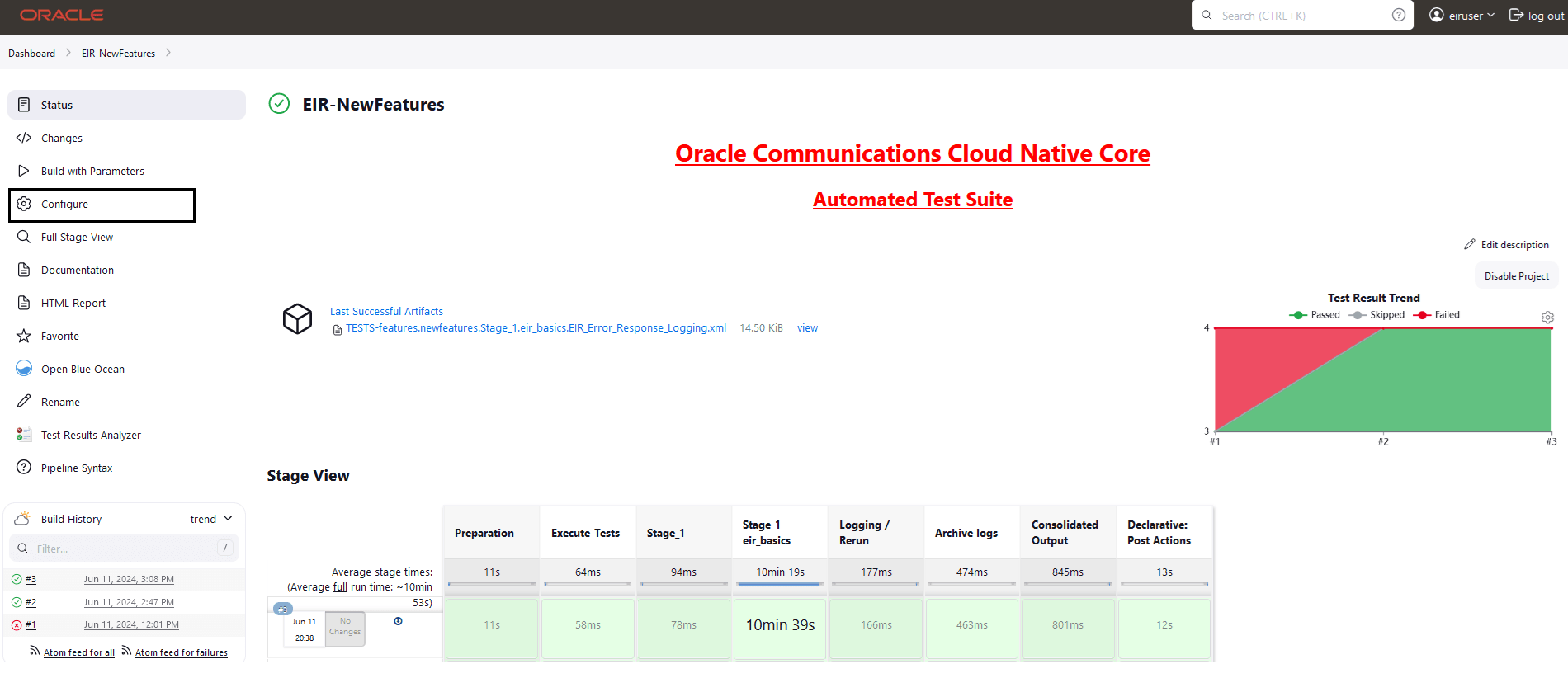Click the No Changes box in Stage View
This screenshot has height=678, width=1568.
345,629
